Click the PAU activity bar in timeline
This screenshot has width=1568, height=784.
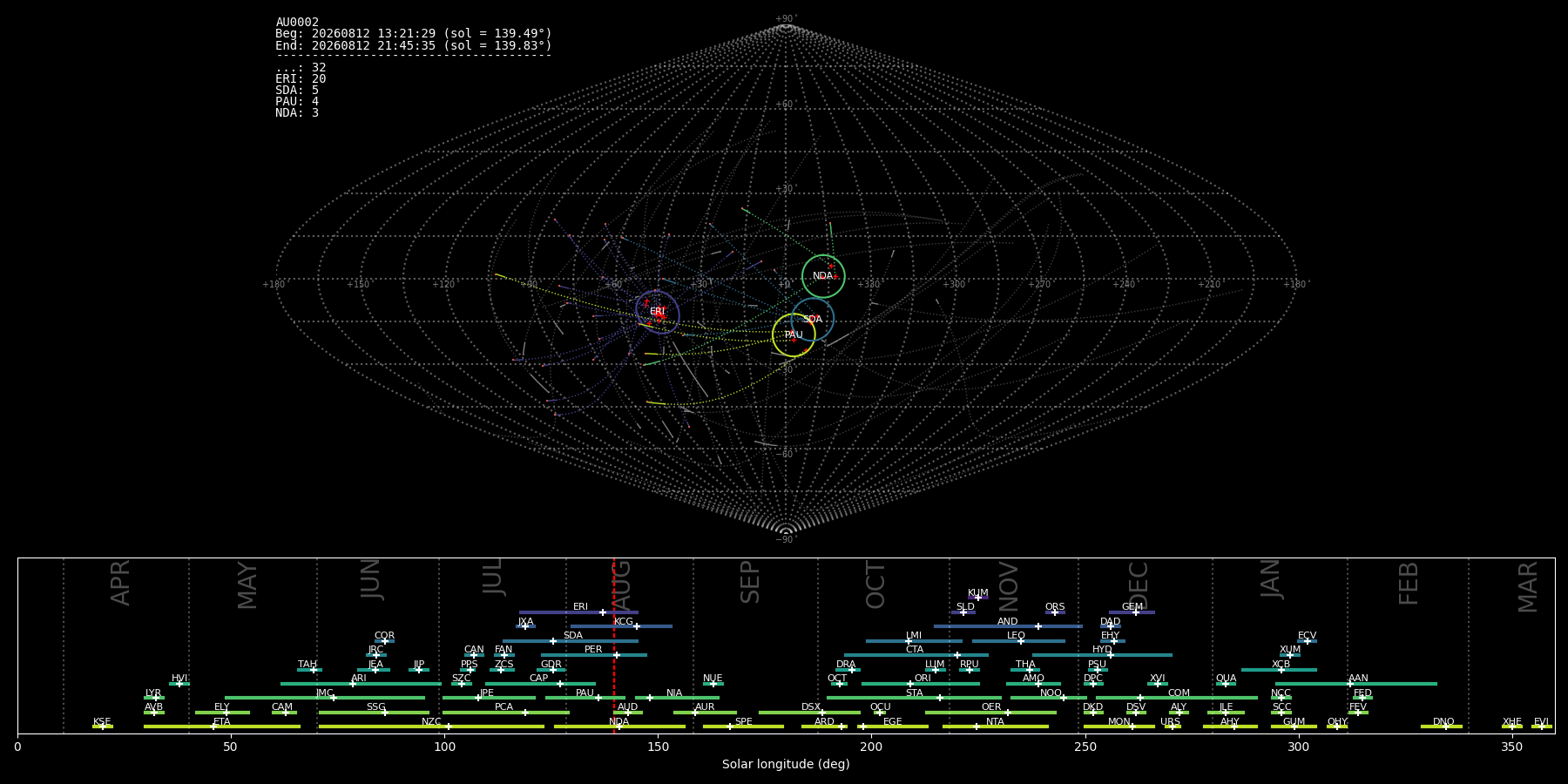click(x=585, y=698)
